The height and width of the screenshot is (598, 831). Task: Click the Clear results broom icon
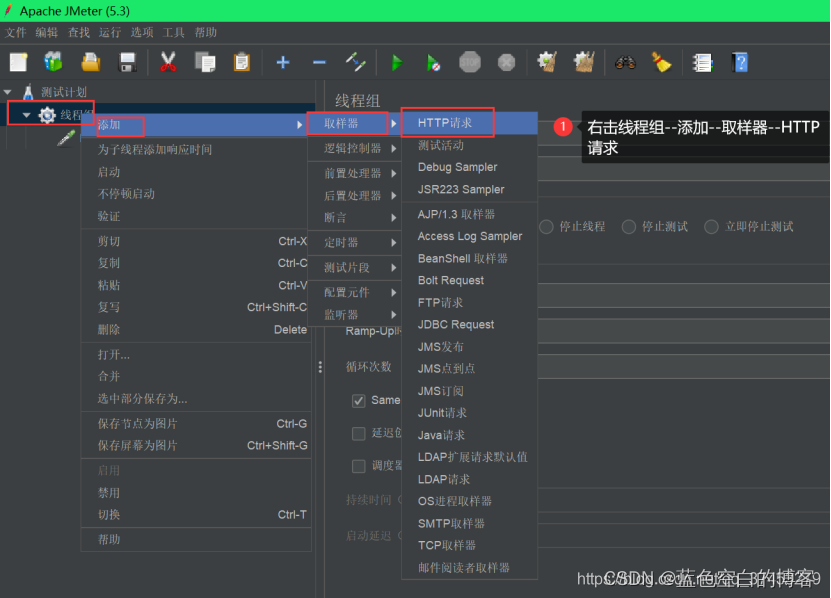pos(547,63)
